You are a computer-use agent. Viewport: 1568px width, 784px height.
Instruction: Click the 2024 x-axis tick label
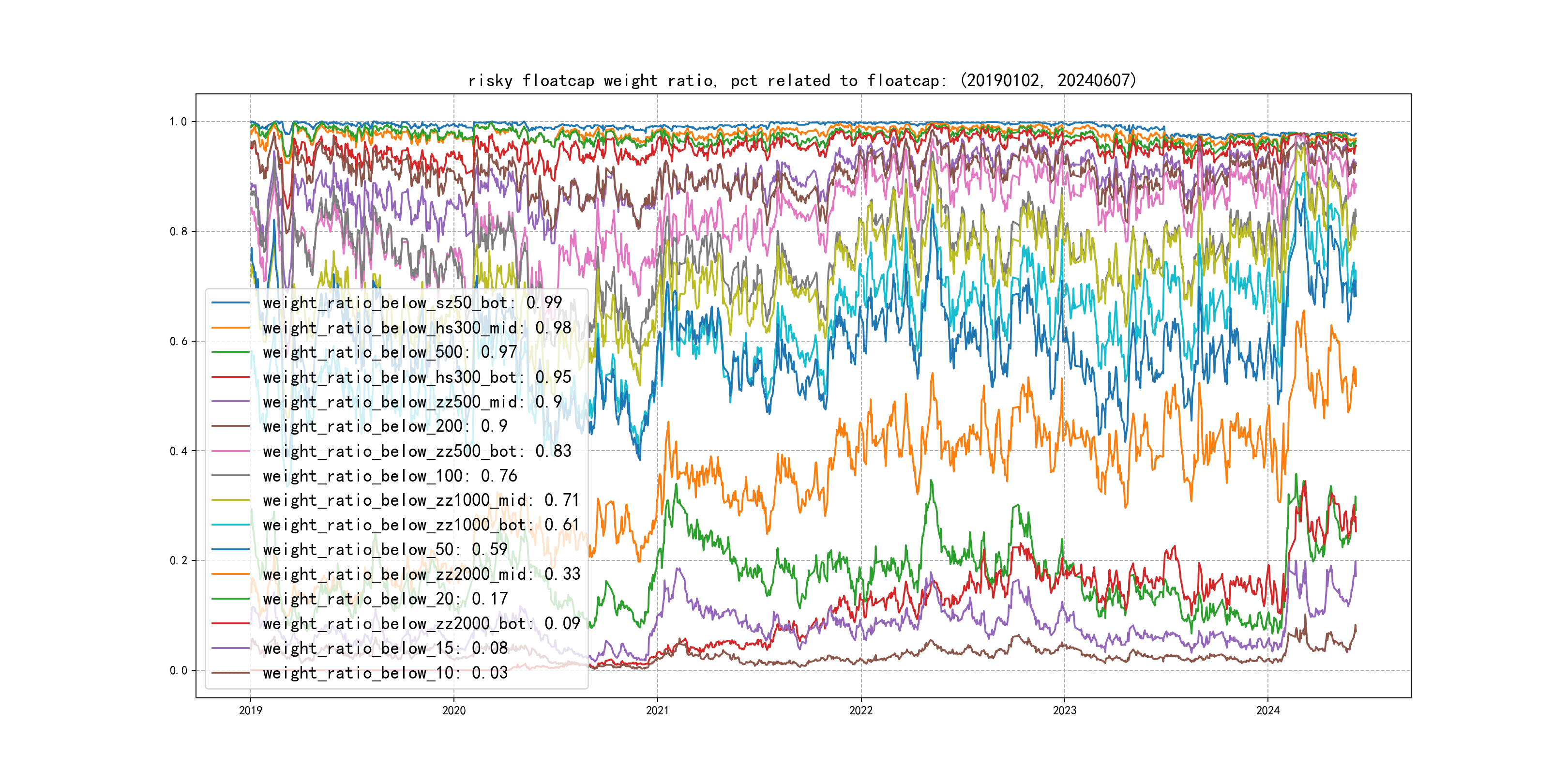coord(1268,710)
